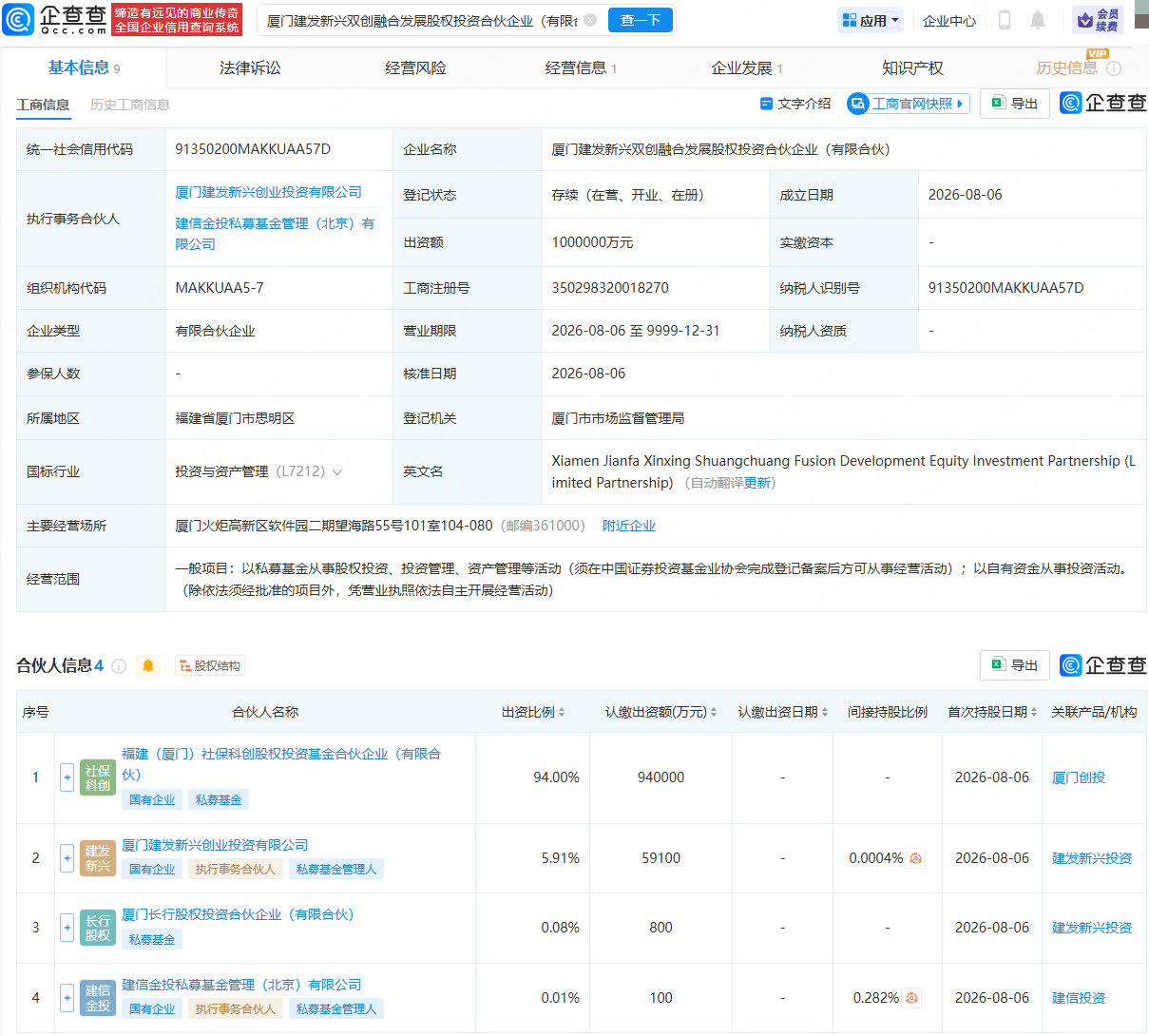Open related product 建信投资 link
Viewport: 1149px width, 1036px height.
pyautogui.click(x=1079, y=998)
